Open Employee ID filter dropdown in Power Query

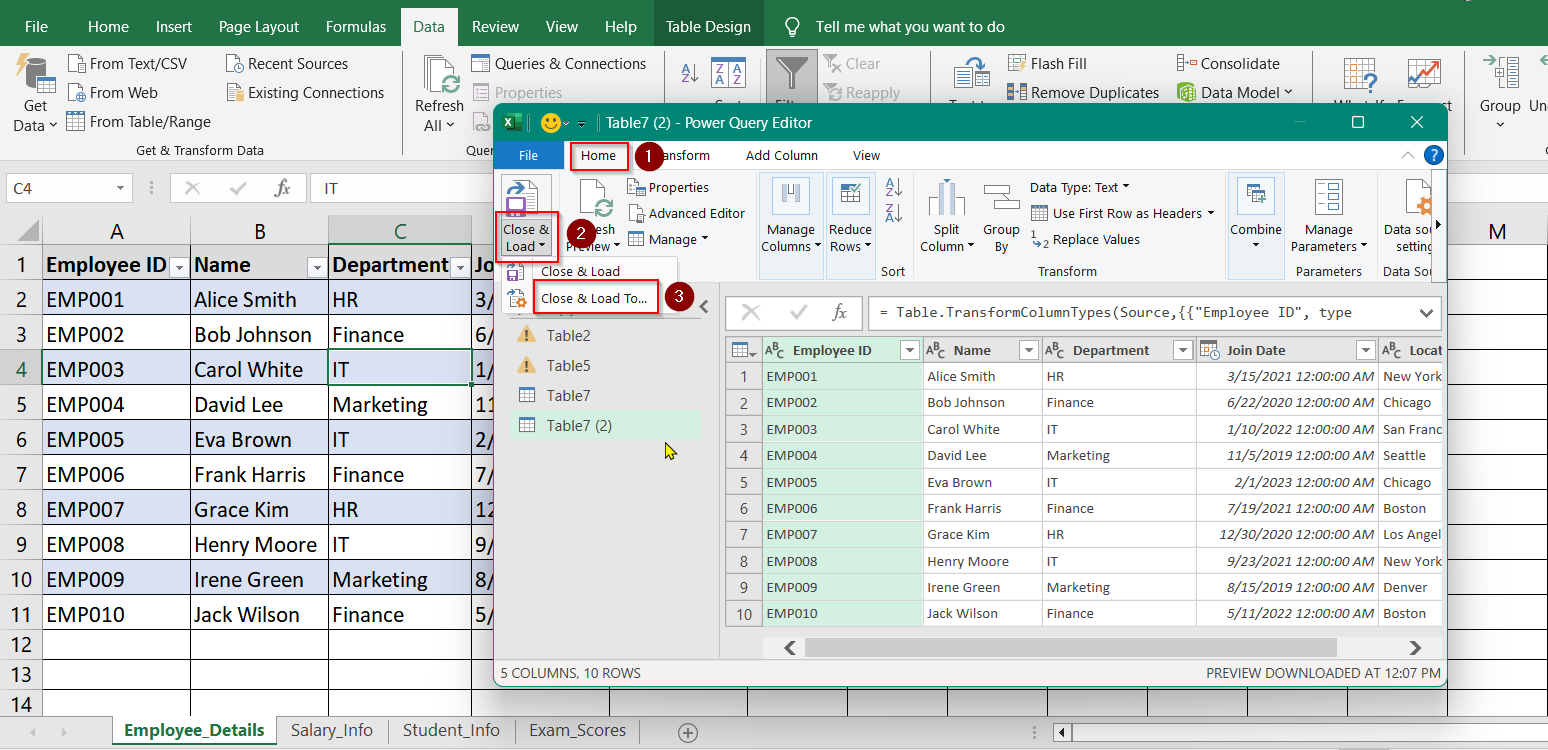click(909, 350)
